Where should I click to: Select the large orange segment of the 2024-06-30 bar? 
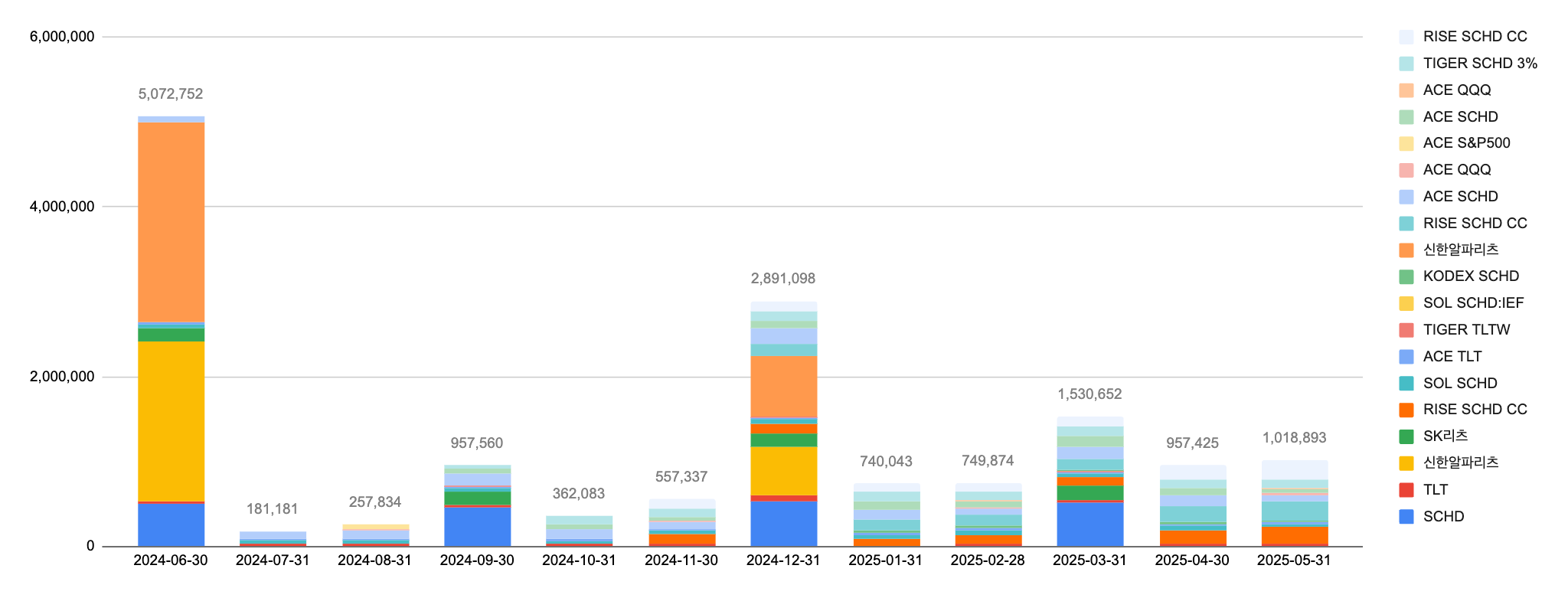click(171, 222)
